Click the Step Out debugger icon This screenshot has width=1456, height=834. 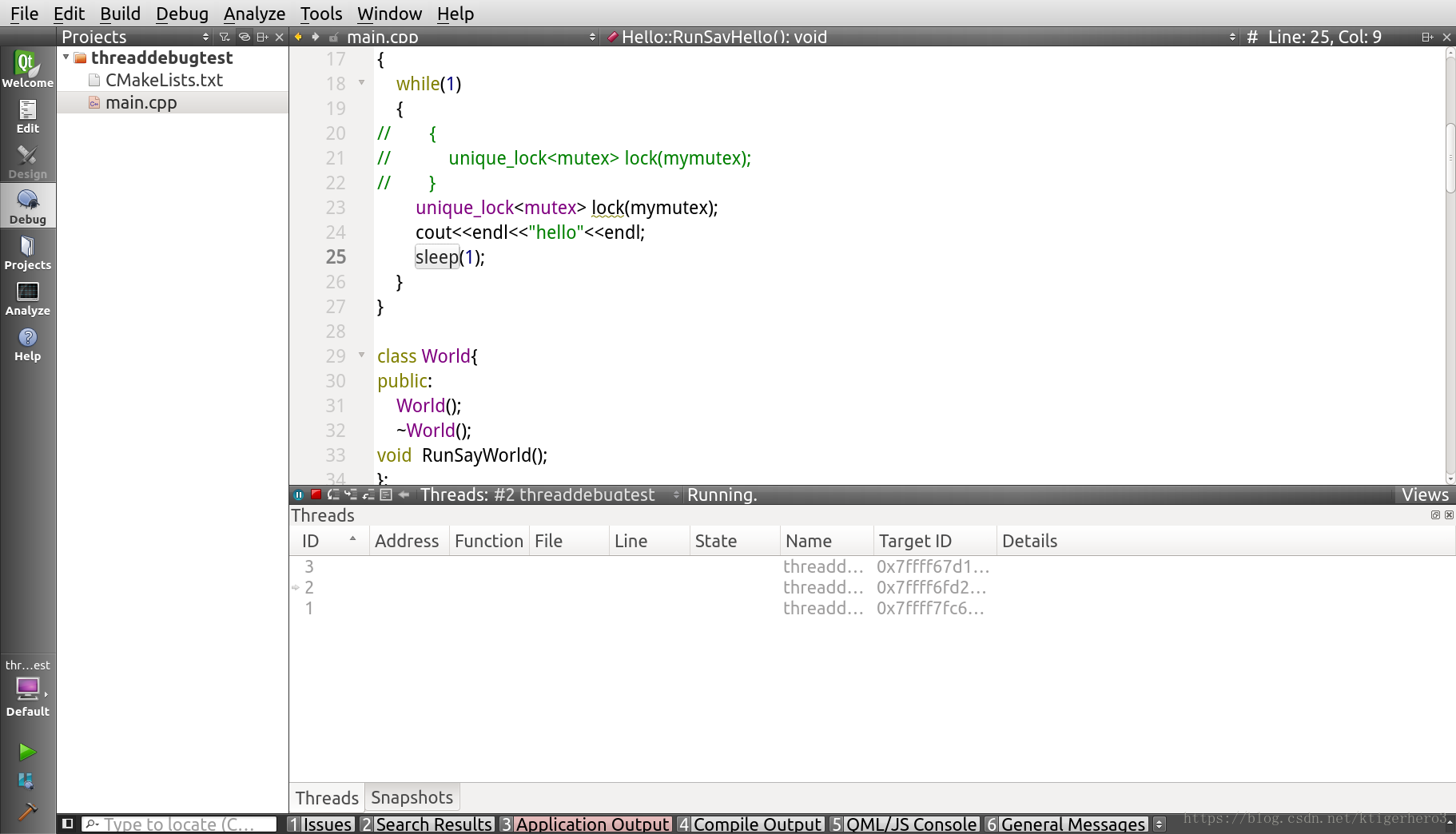pyautogui.click(x=368, y=494)
